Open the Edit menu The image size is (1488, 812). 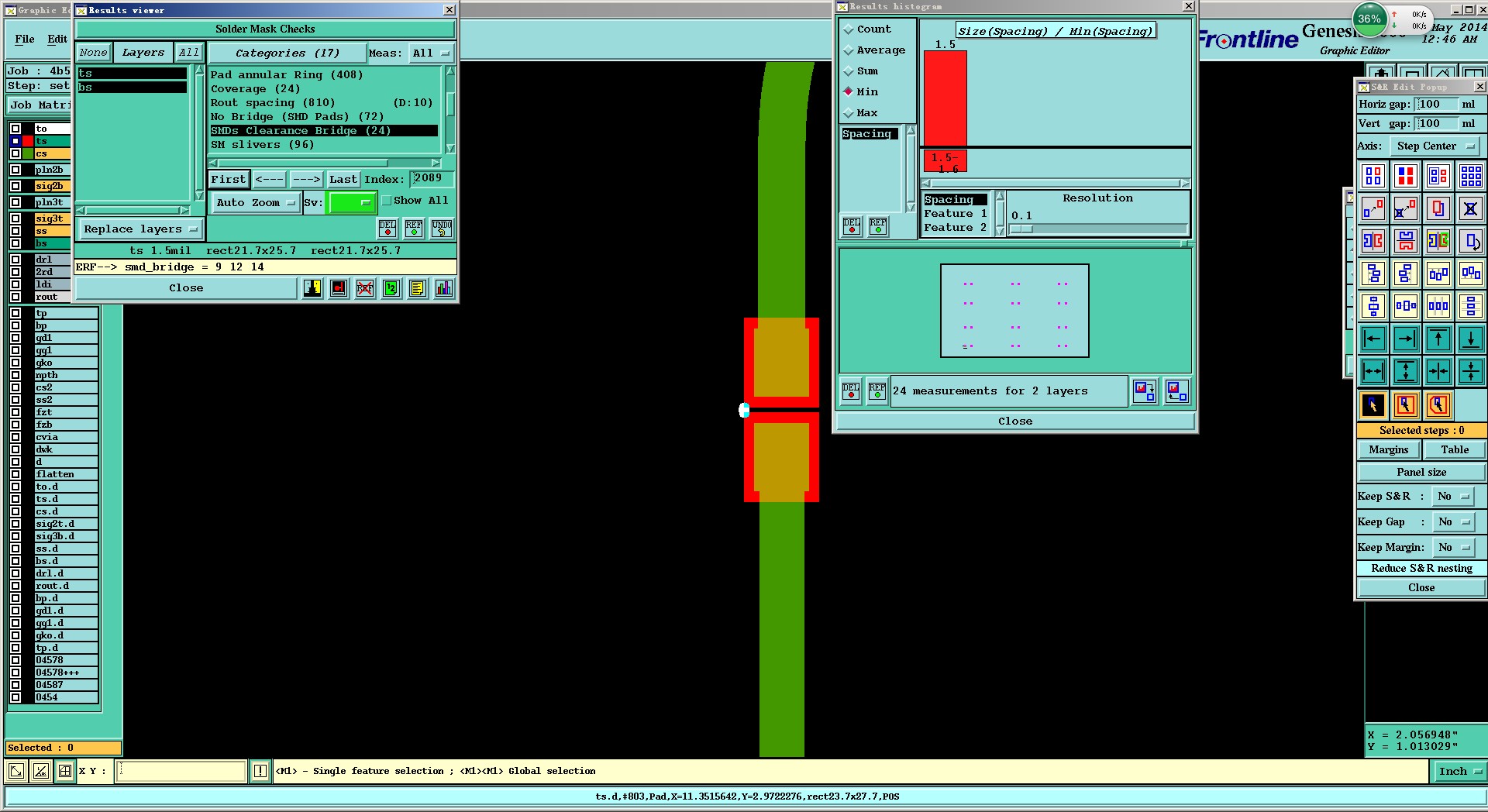57,39
